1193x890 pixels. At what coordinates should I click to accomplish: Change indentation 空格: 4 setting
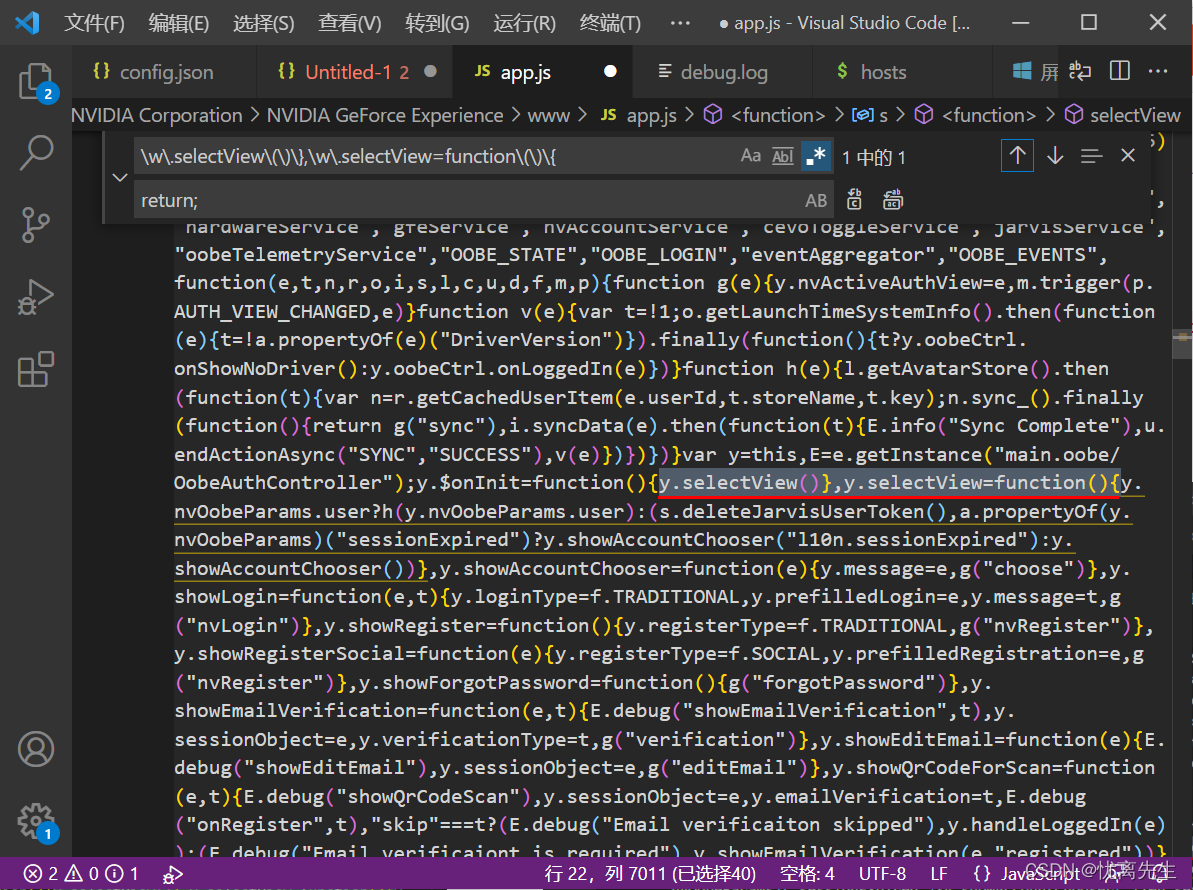tap(807, 874)
